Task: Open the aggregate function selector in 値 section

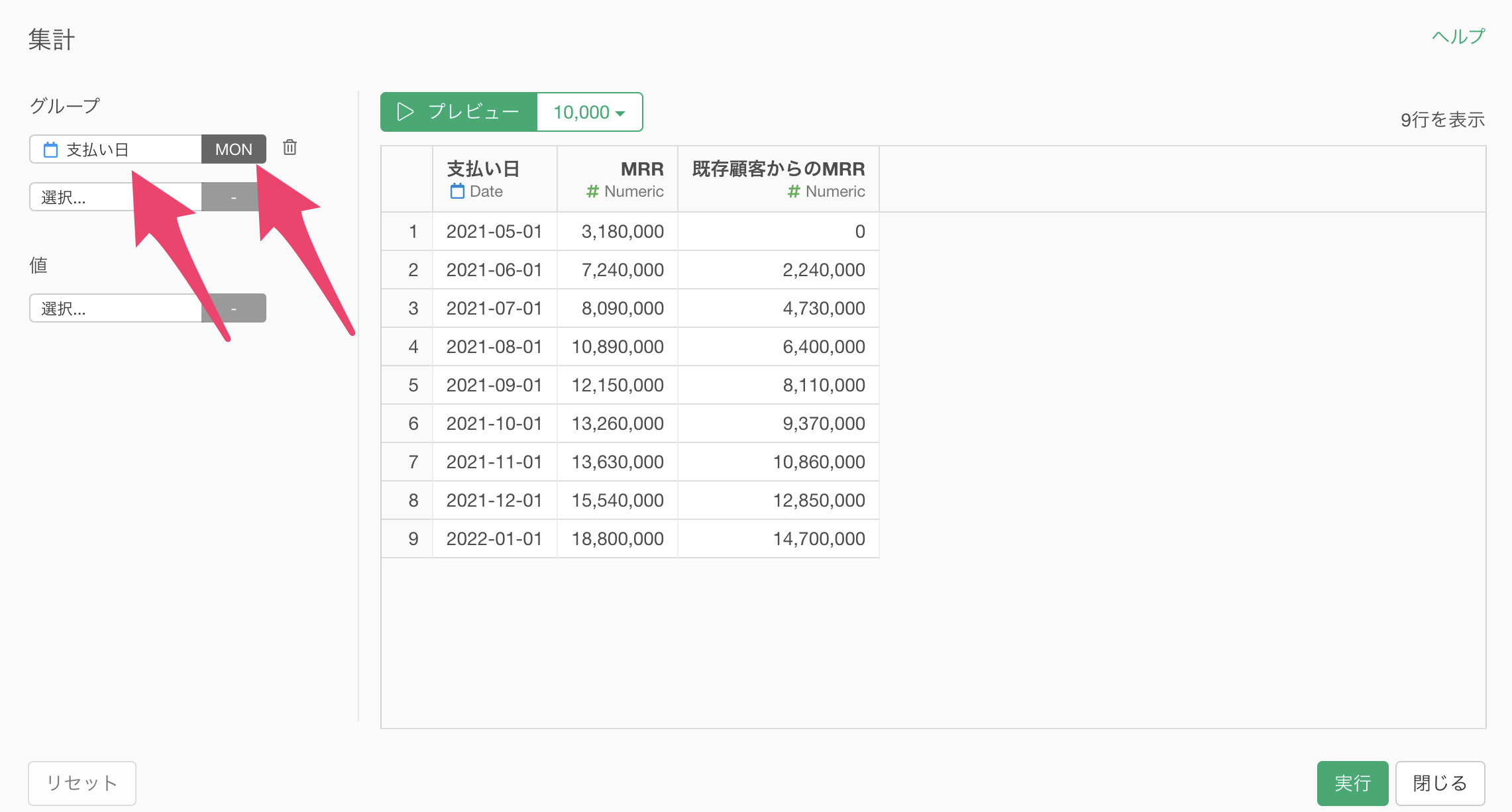Action: click(x=234, y=308)
